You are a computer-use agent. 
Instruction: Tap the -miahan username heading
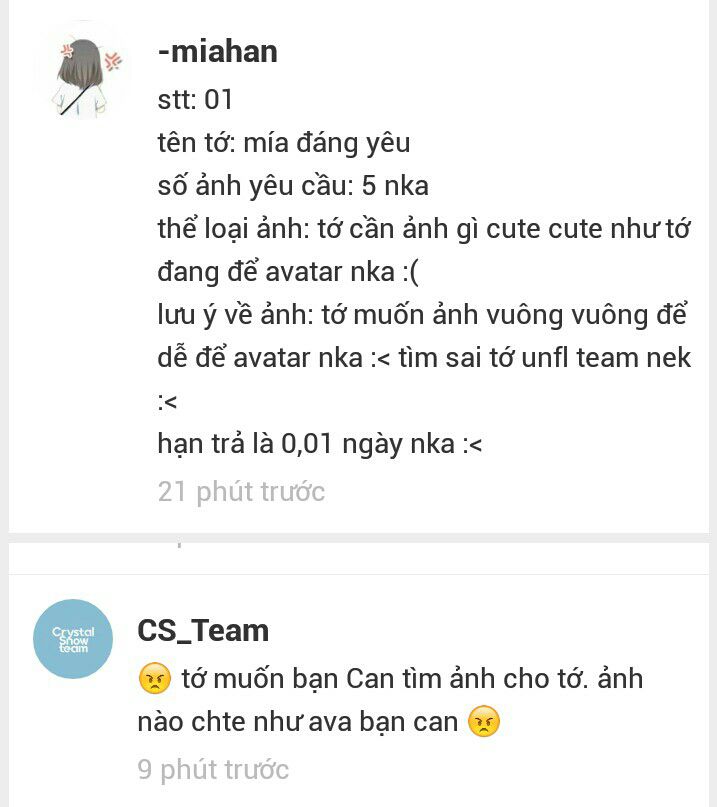click(217, 52)
